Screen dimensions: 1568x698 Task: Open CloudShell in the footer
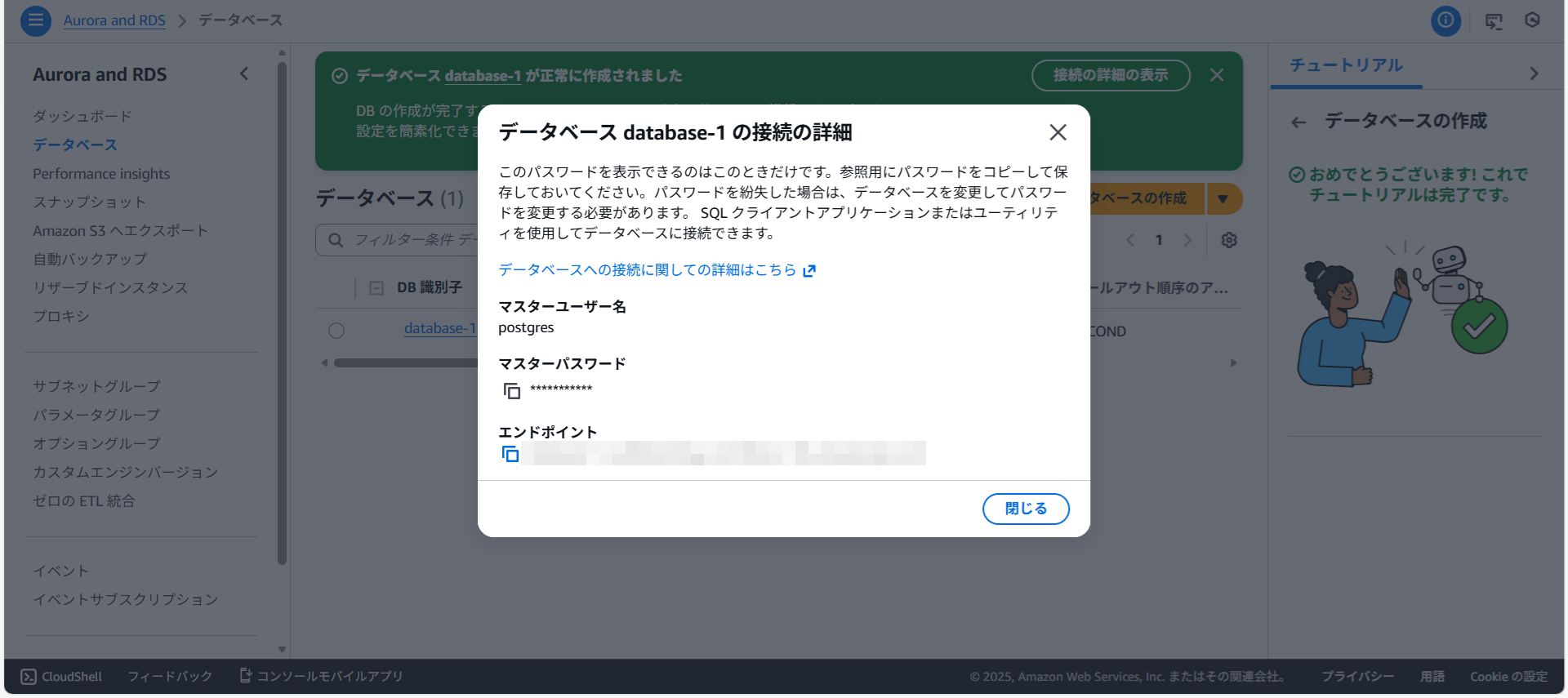[62, 677]
